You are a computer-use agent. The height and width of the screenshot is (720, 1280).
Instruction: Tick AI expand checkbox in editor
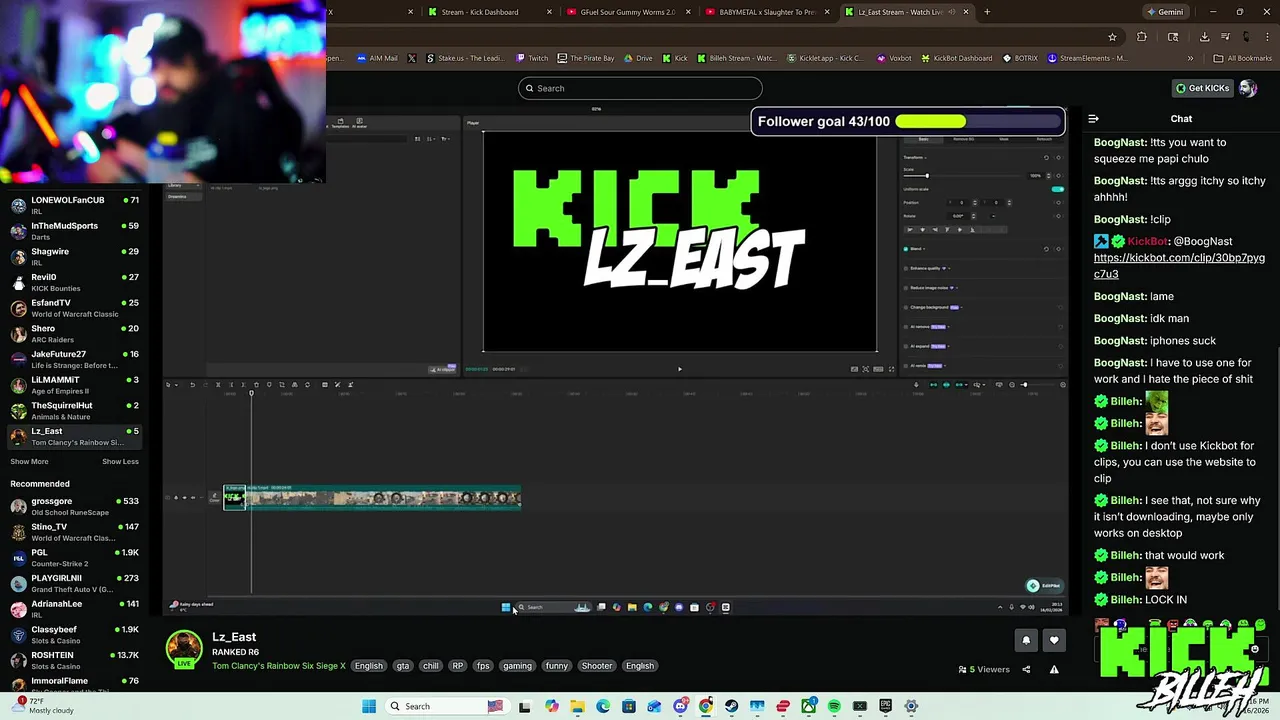pyautogui.click(x=906, y=346)
